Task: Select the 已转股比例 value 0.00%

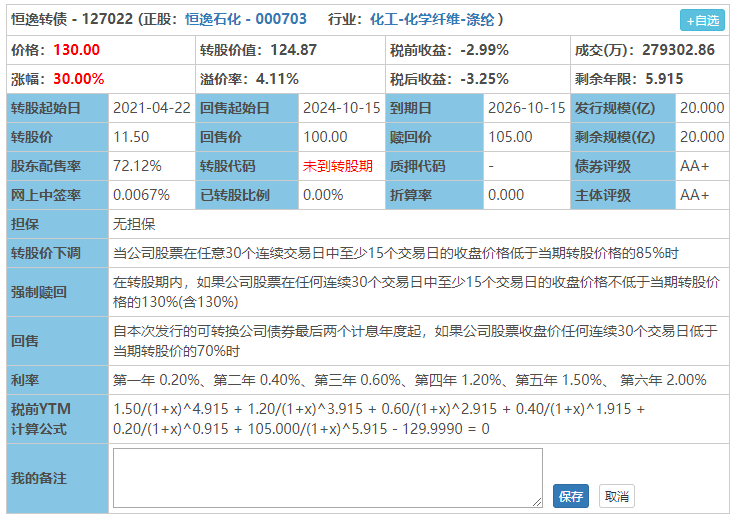Action: [323, 195]
